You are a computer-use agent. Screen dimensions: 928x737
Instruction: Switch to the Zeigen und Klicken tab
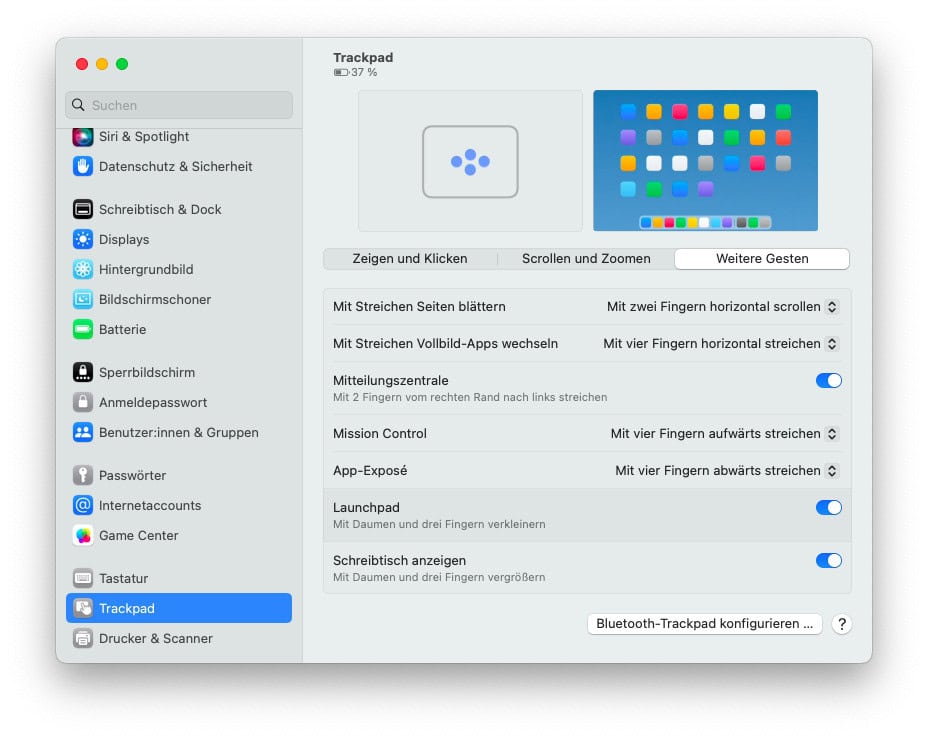tap(410, 259)
